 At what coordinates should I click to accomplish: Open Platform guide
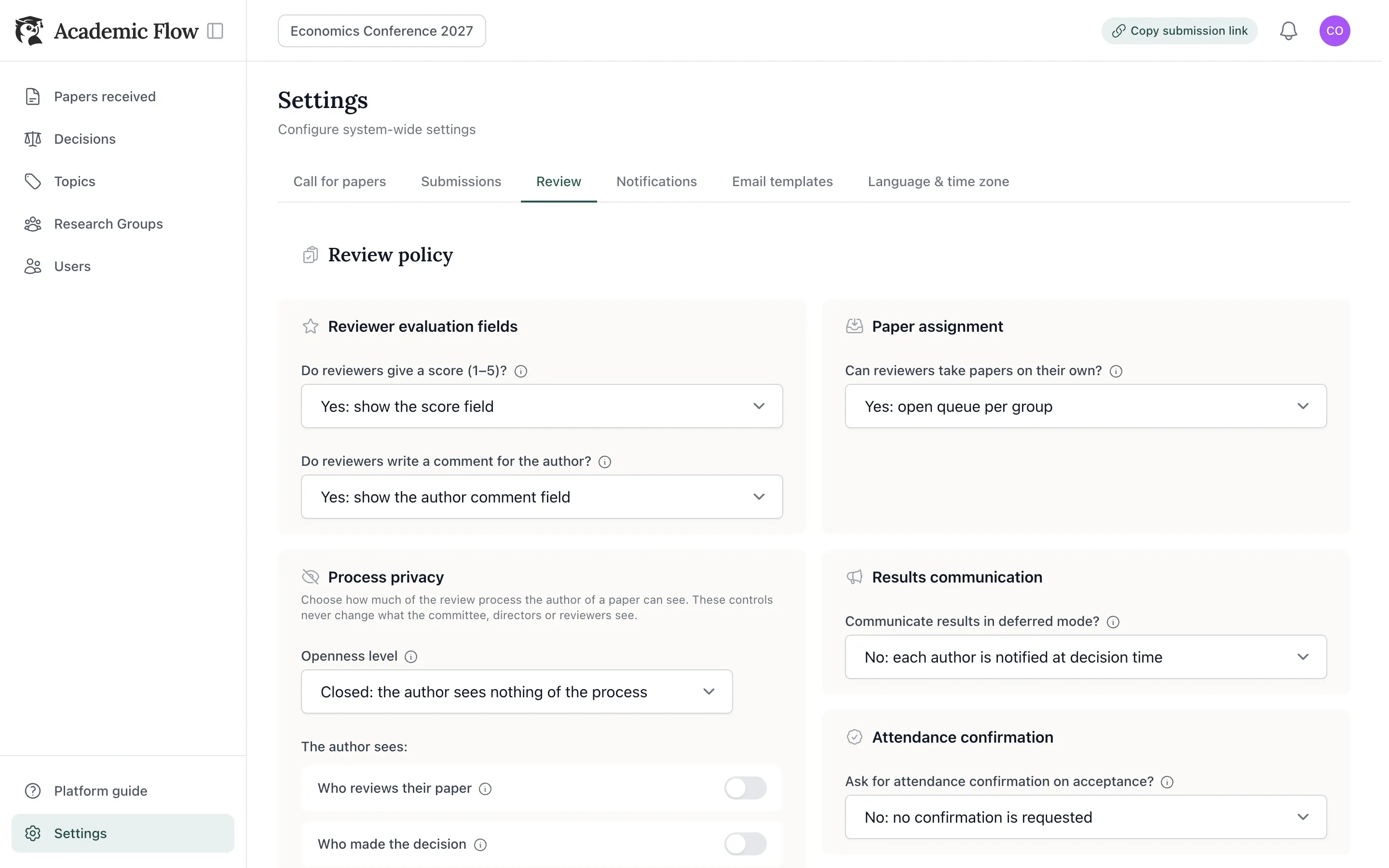point(123,791)
